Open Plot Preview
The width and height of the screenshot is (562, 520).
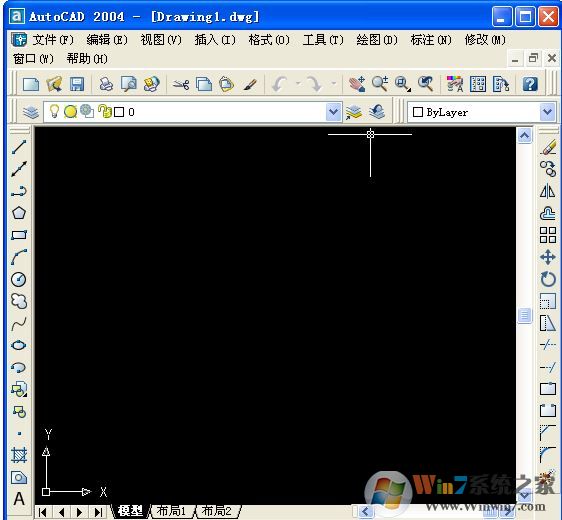(x=129, y=85)
